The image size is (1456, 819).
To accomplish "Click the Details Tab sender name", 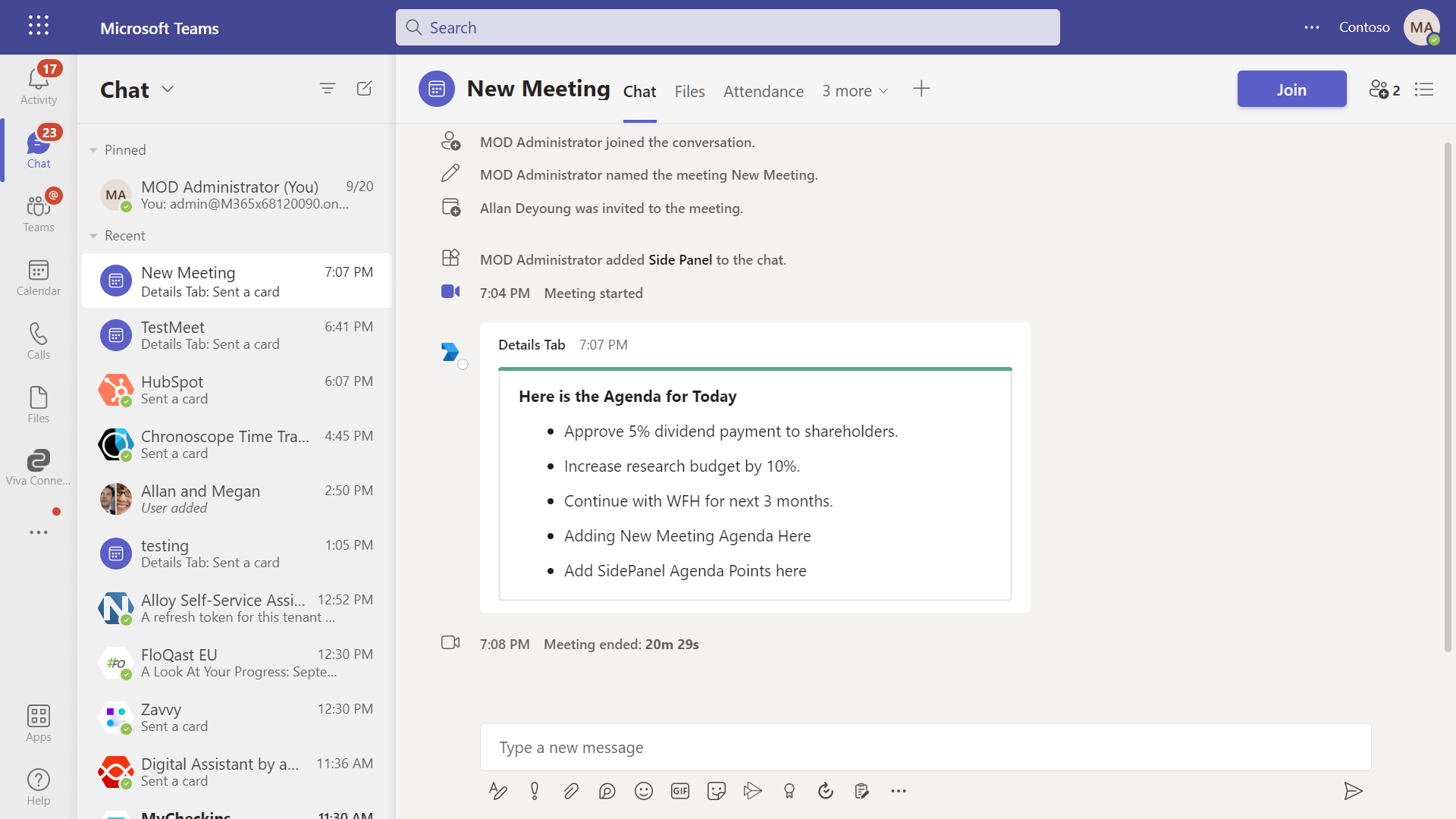I will point(532,345).
